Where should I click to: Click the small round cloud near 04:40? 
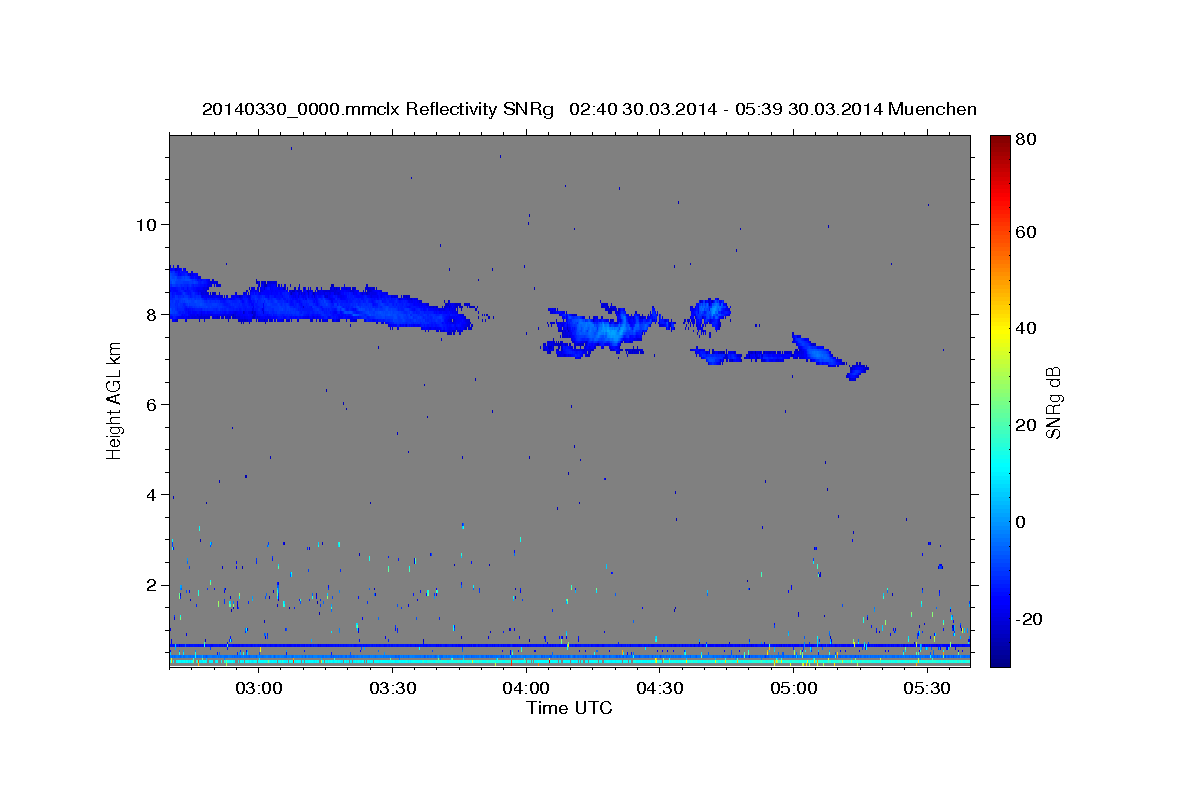pyautogui.click(x=709, y=314)
